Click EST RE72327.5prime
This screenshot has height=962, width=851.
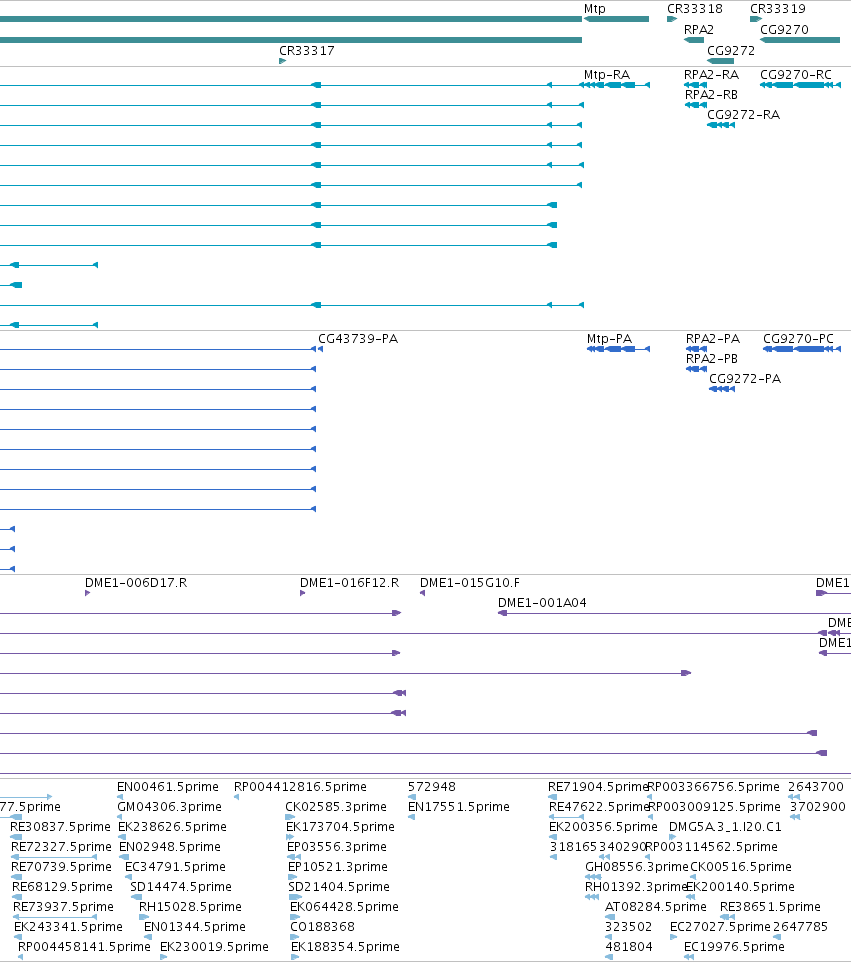point(61,847)
